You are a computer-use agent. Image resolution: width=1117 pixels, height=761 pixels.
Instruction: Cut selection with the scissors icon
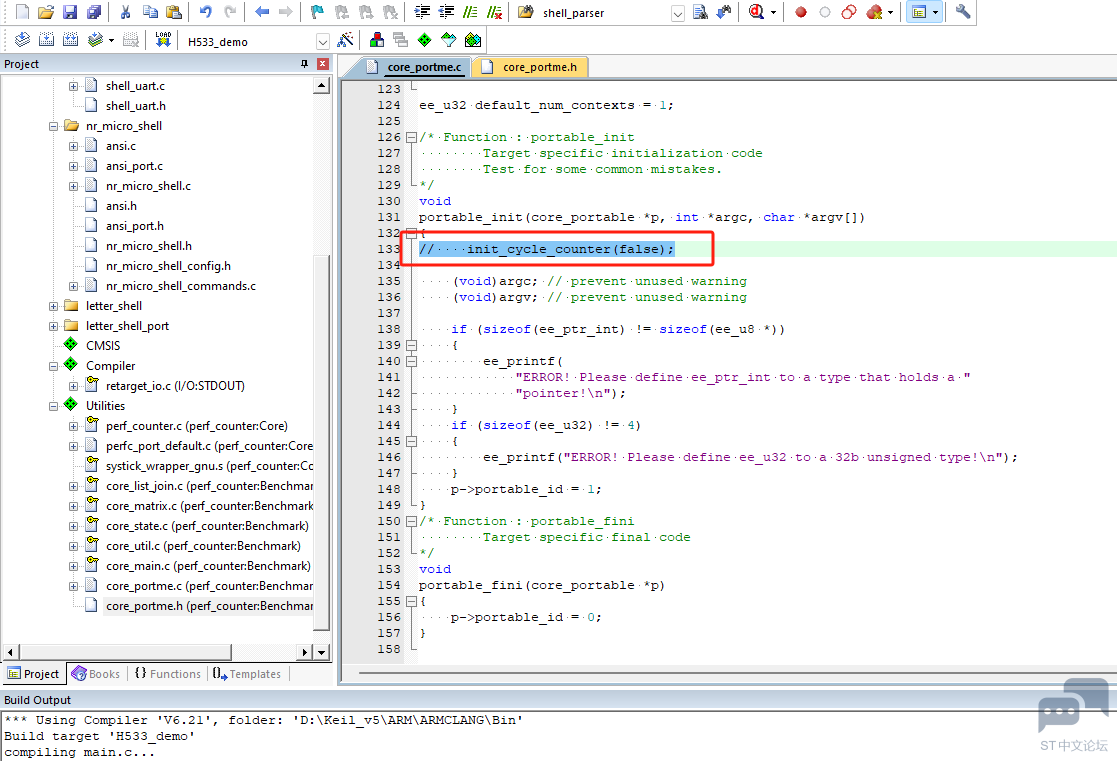(125, 12)
